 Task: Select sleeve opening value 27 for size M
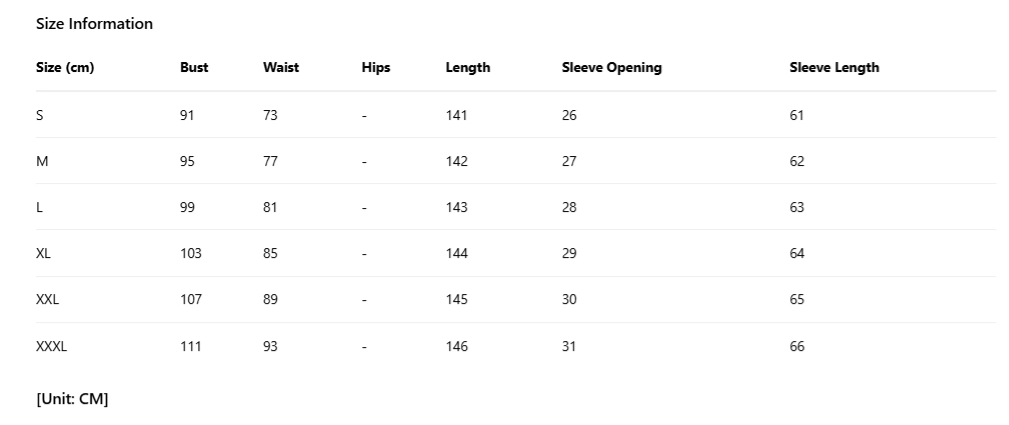(x=569, y=161)
